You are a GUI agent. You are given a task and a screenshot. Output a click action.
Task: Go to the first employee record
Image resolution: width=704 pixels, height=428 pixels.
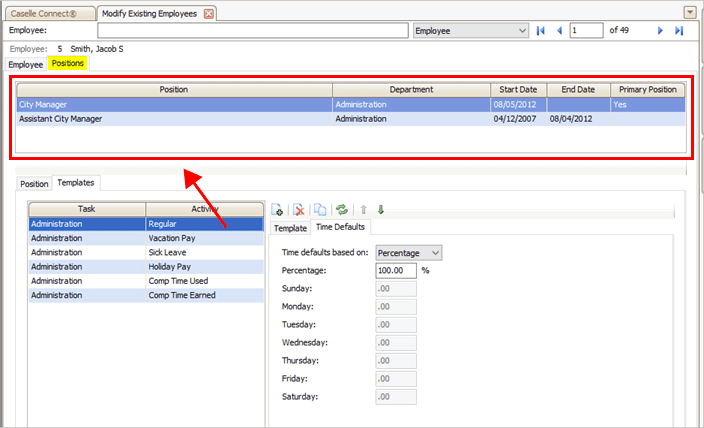[x=541, y=31]
